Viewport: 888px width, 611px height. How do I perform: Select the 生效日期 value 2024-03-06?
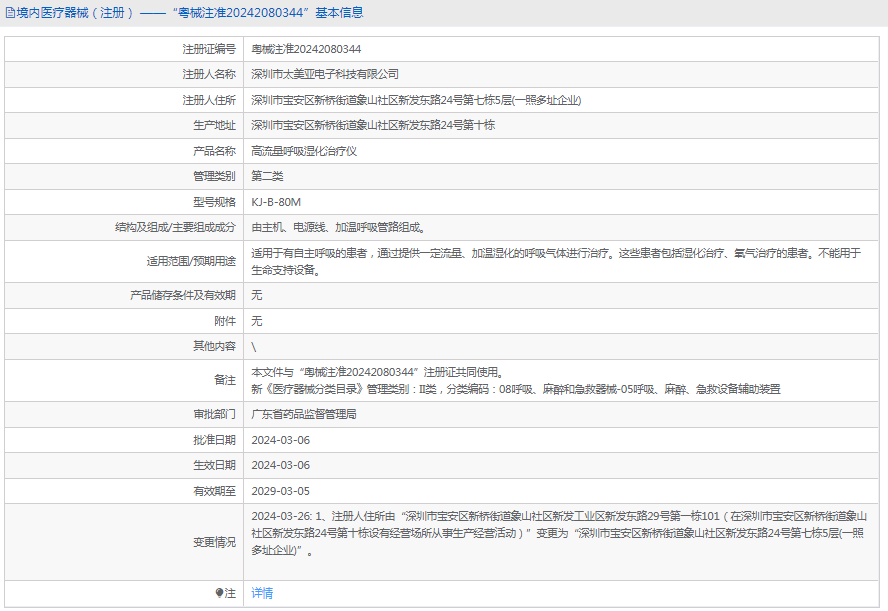coord(281,465)
